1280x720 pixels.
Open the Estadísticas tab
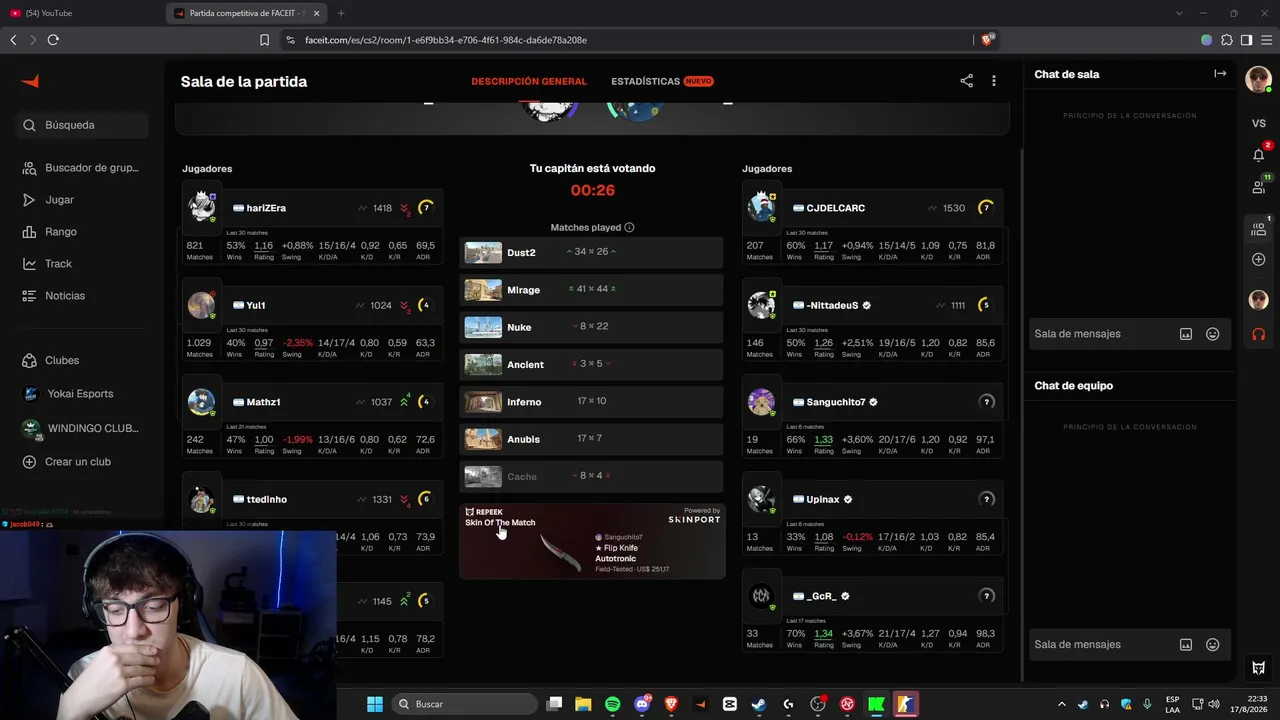coord(662,81)
